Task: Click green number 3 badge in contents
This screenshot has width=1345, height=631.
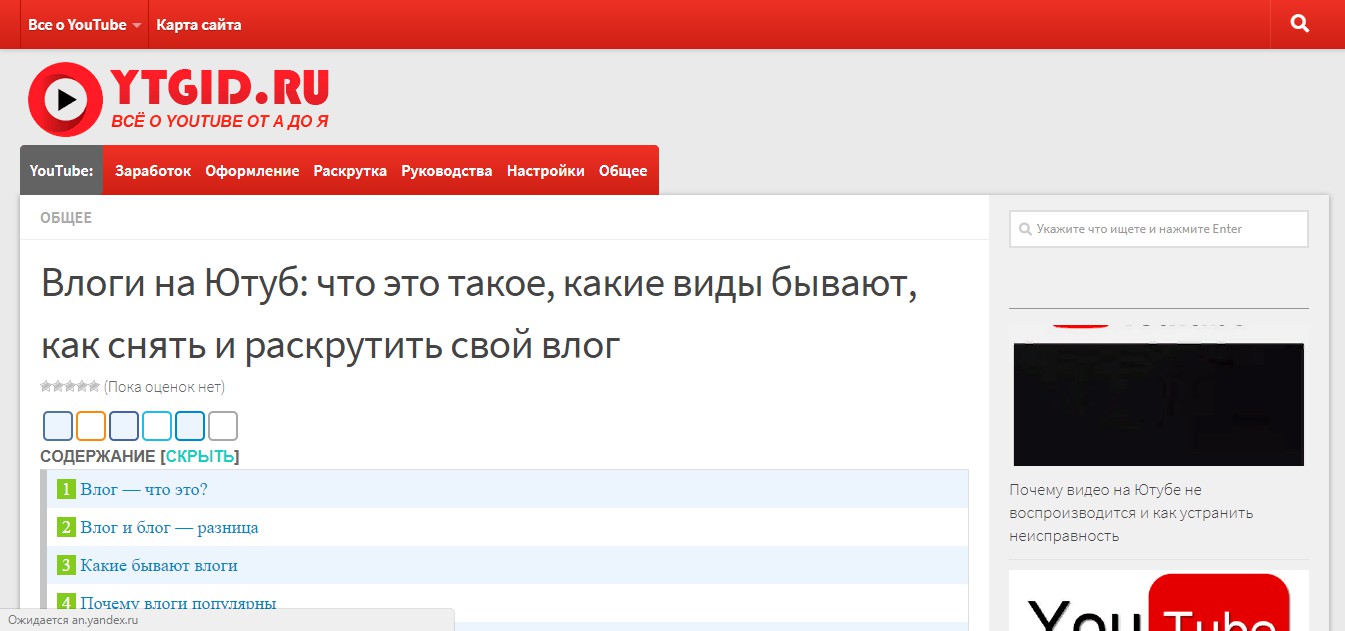Action: point(66,565)
